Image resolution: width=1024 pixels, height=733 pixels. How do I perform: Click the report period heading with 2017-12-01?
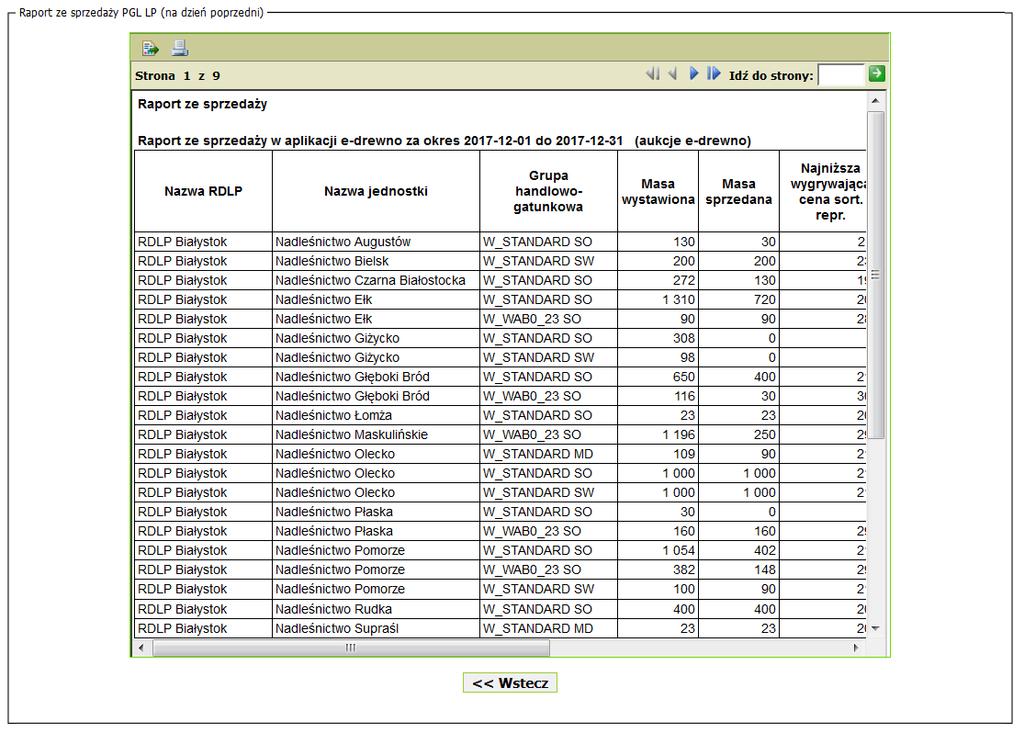pos(444,140)
